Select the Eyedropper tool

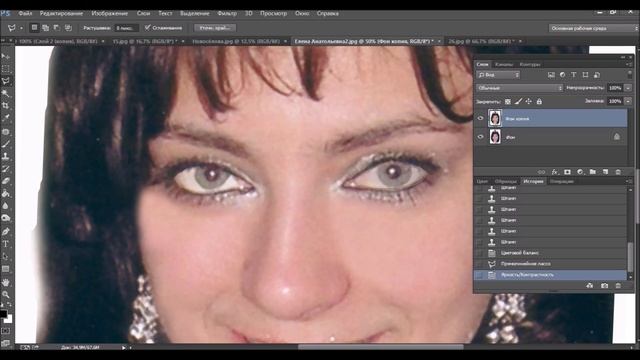(x=6, y=118)
